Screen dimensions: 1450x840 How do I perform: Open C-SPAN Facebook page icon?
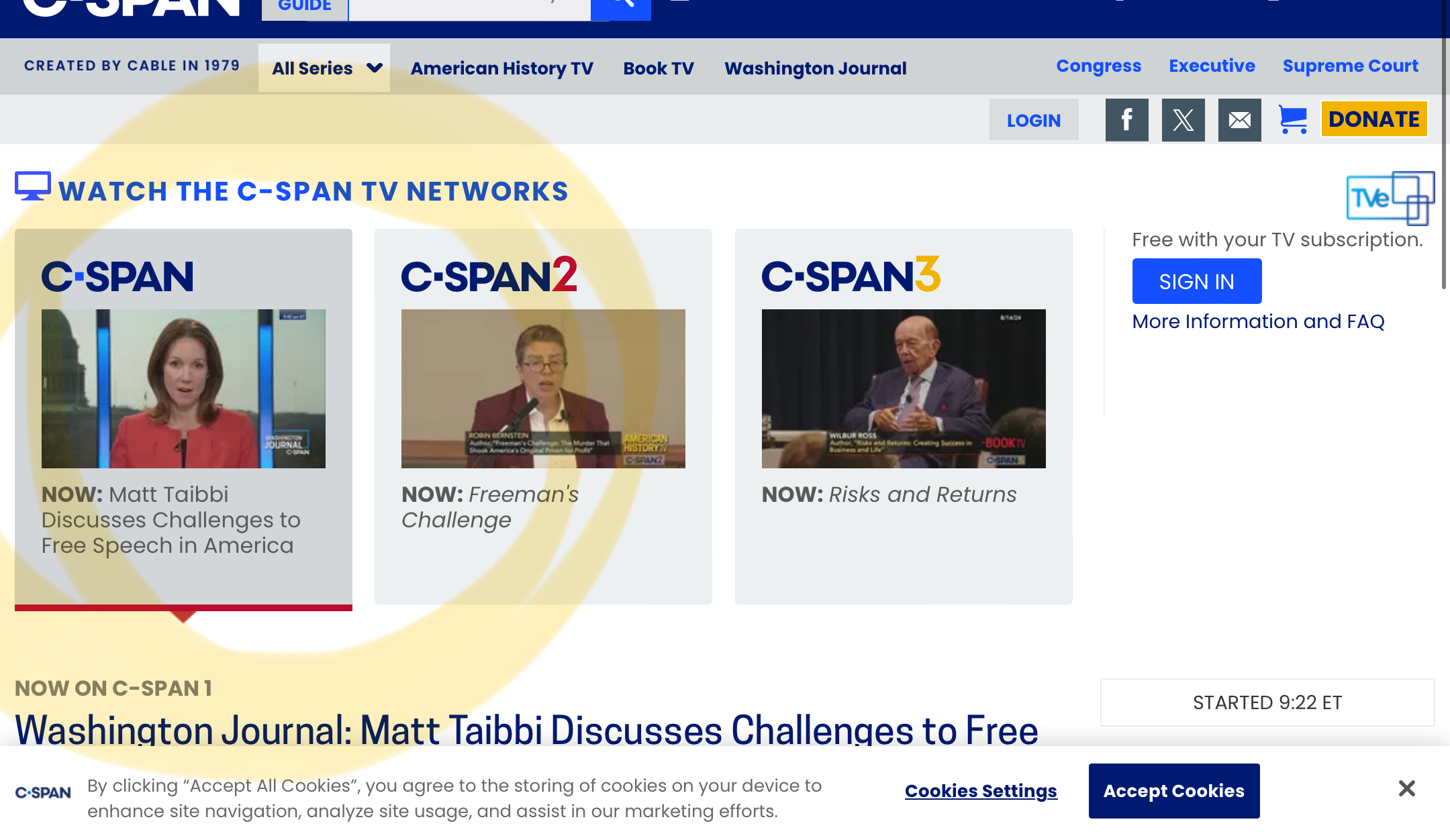(1126, 120)
